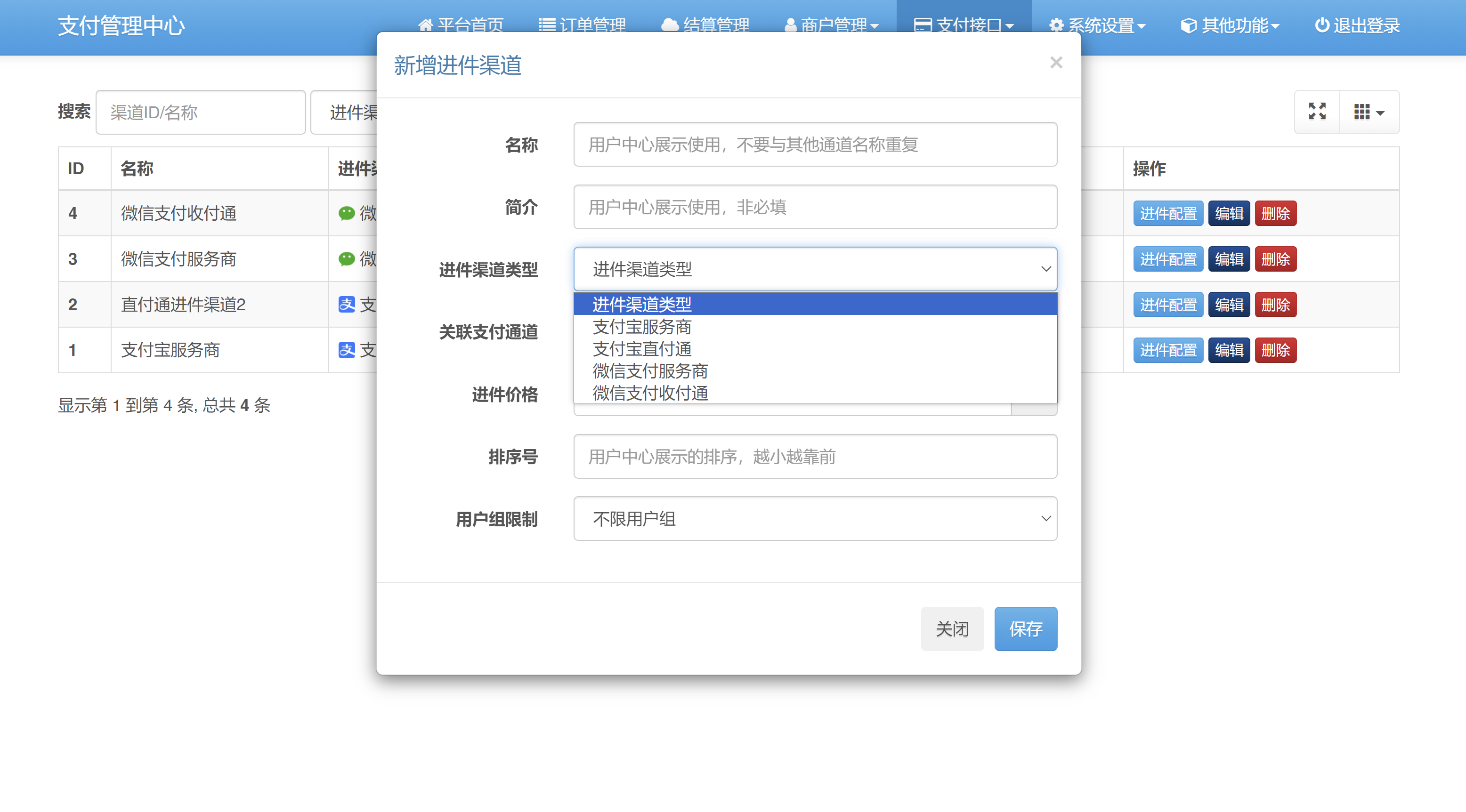Expand the 用户组限制 dropdown
Viewport: 1466px width, 812px height.
pos(815,518)
